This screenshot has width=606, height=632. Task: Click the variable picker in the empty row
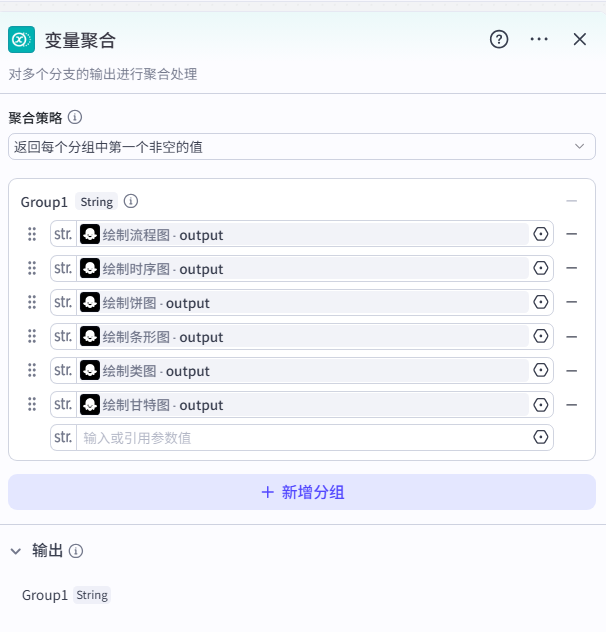(x=541, y=438)
